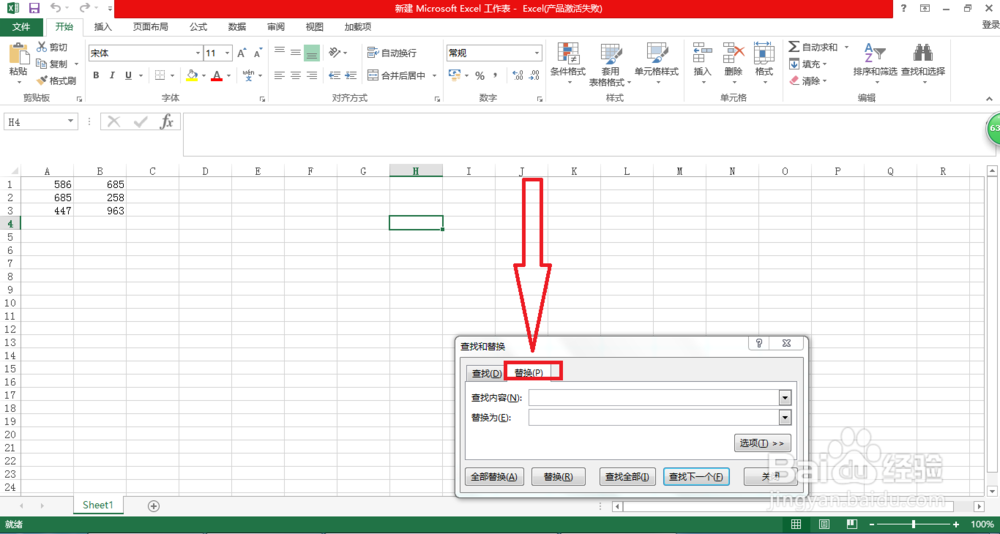Switch to the Formulas (公式) tab

(198, 27)
